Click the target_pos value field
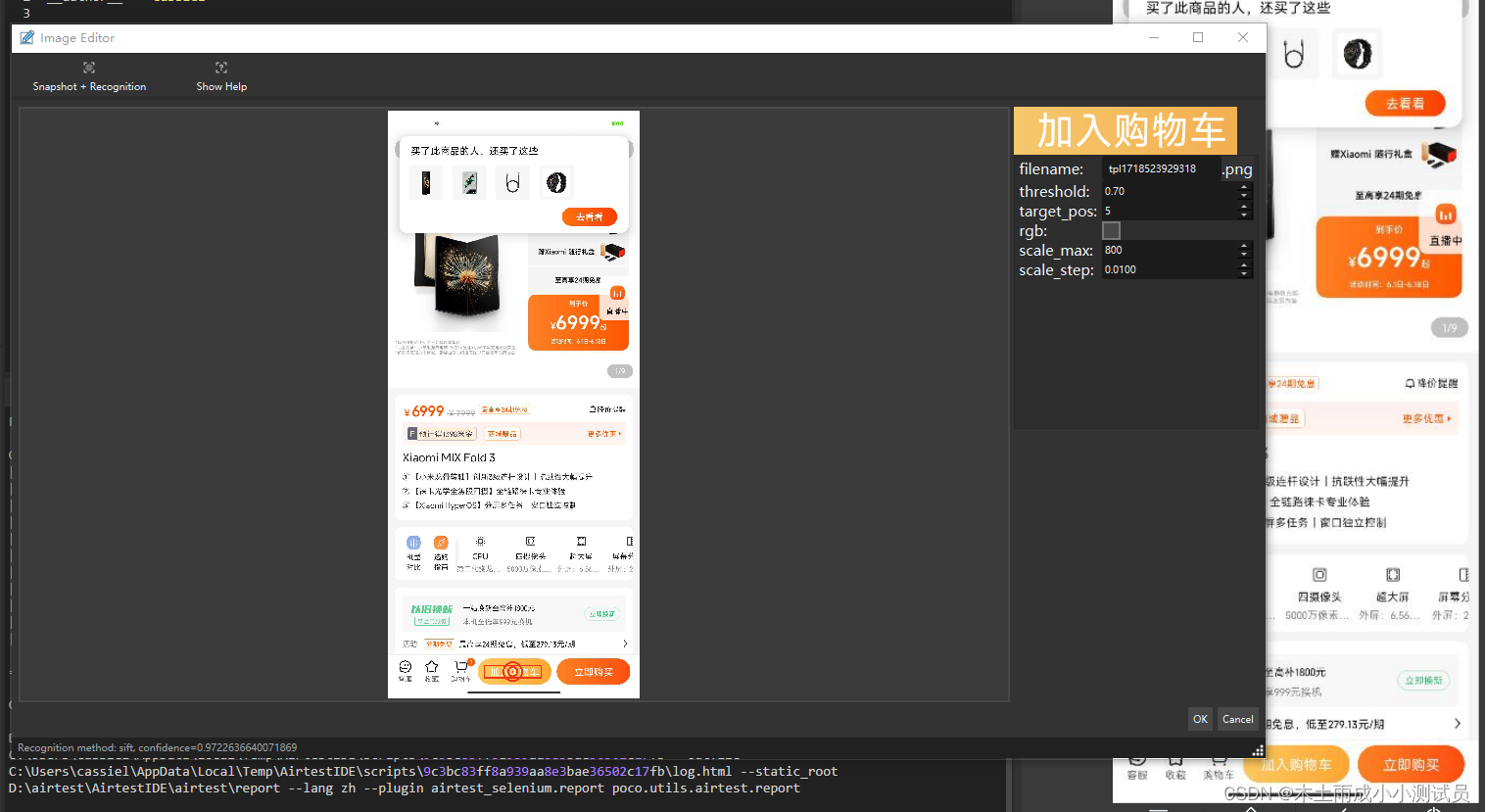 1169,211
